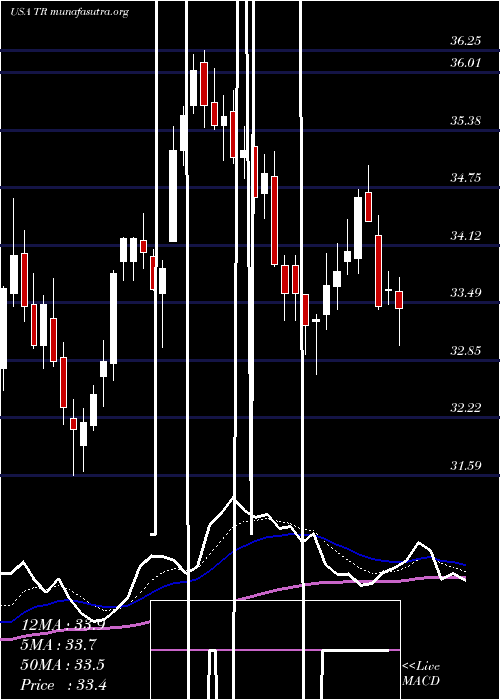Click the 50MA : 33.5 legend text
Screen dimensions: 500x700
point(62,665)
